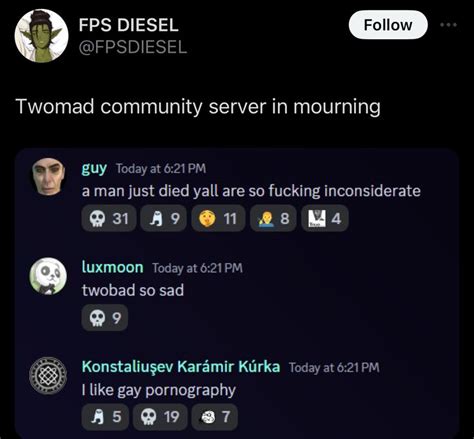Screen dimensions: 474x439
Task: Toggle skull reaction with 19 on last message
Action: click(160, 417)
